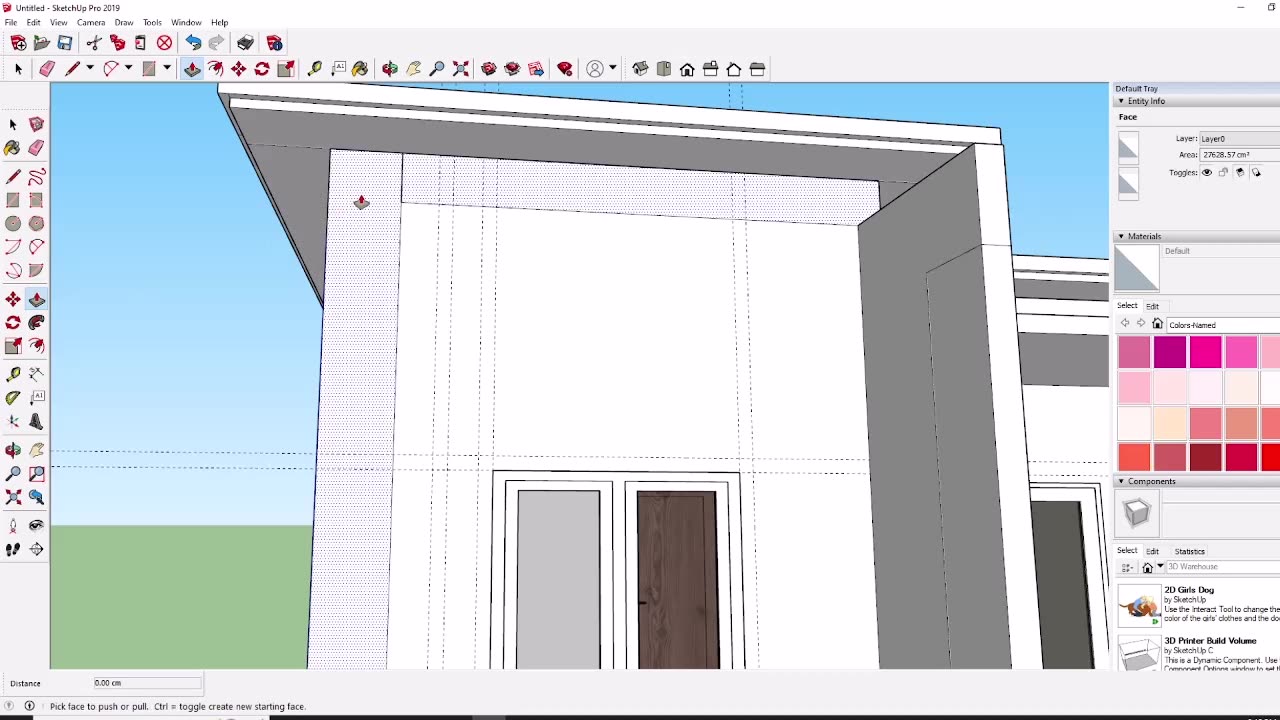Viewport: 1280px width, 720px height.
Task: Open the Window menu
Action: tap(186, 22)
